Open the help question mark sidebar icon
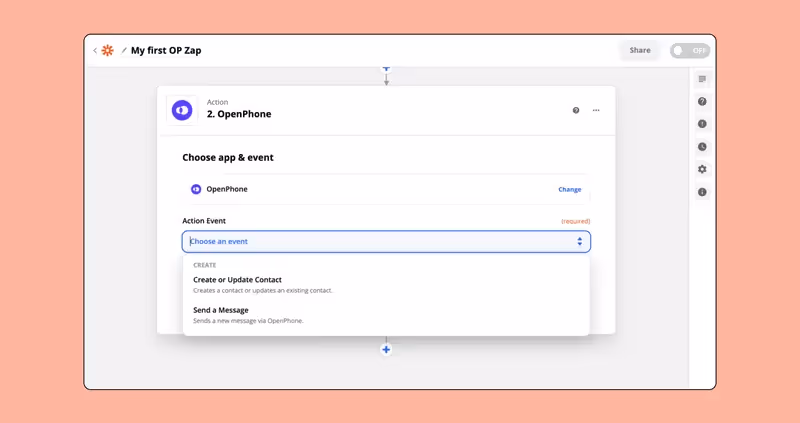This screenshot has height=423, width=800. coord(703,102)
